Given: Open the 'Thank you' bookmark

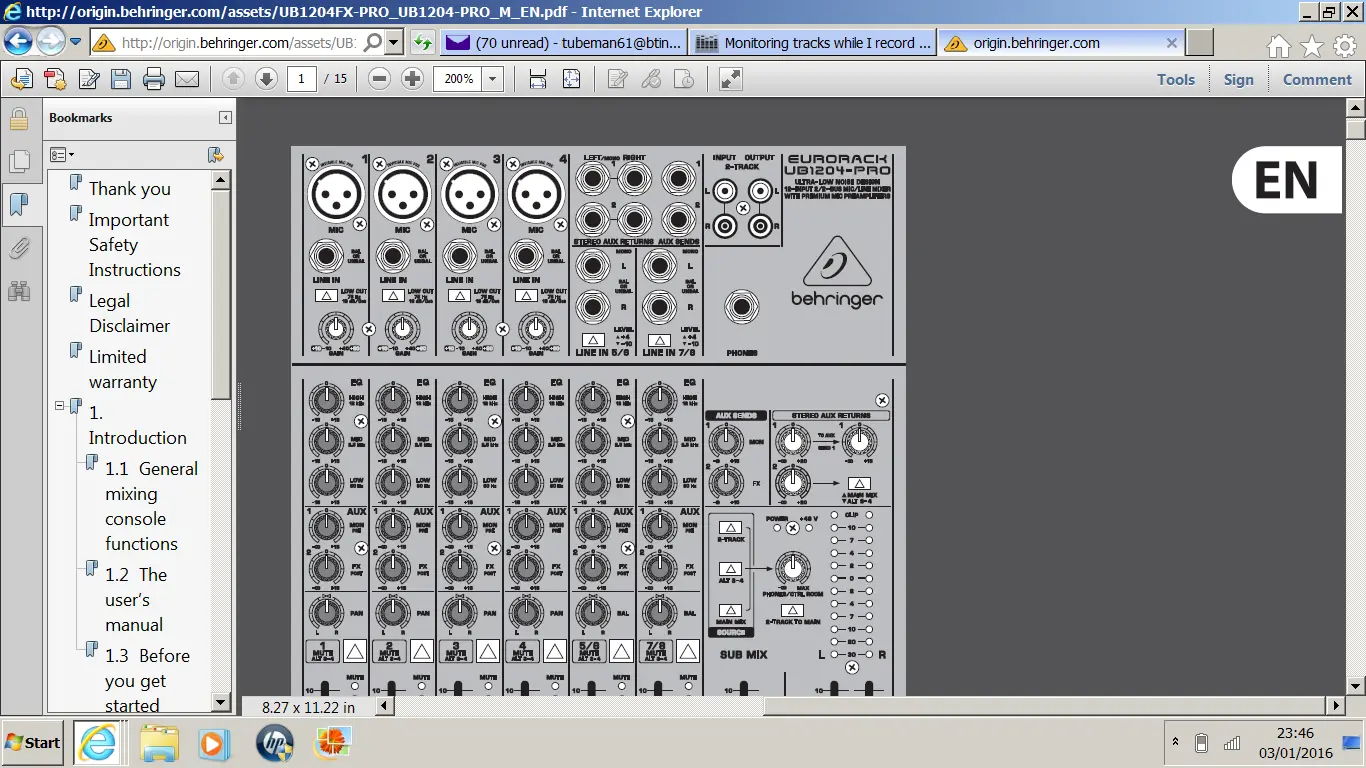Looking at the screenshot, I should click(x=129, y=189).
